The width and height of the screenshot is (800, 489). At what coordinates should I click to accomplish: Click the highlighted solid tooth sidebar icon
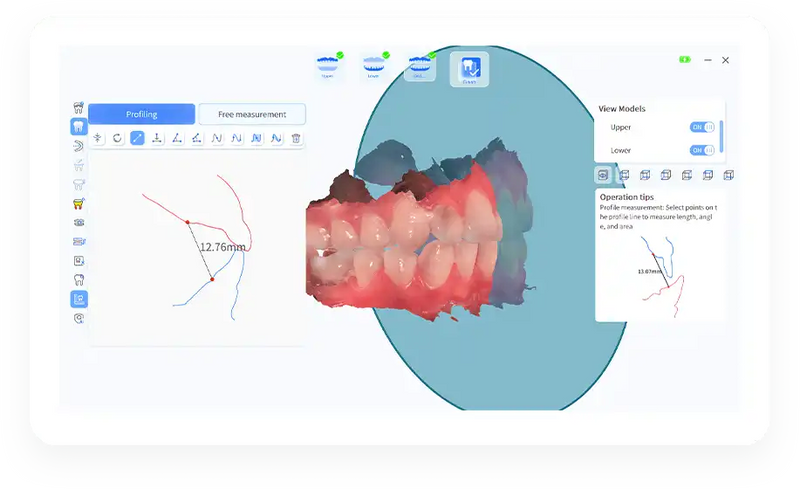point(79,126)
